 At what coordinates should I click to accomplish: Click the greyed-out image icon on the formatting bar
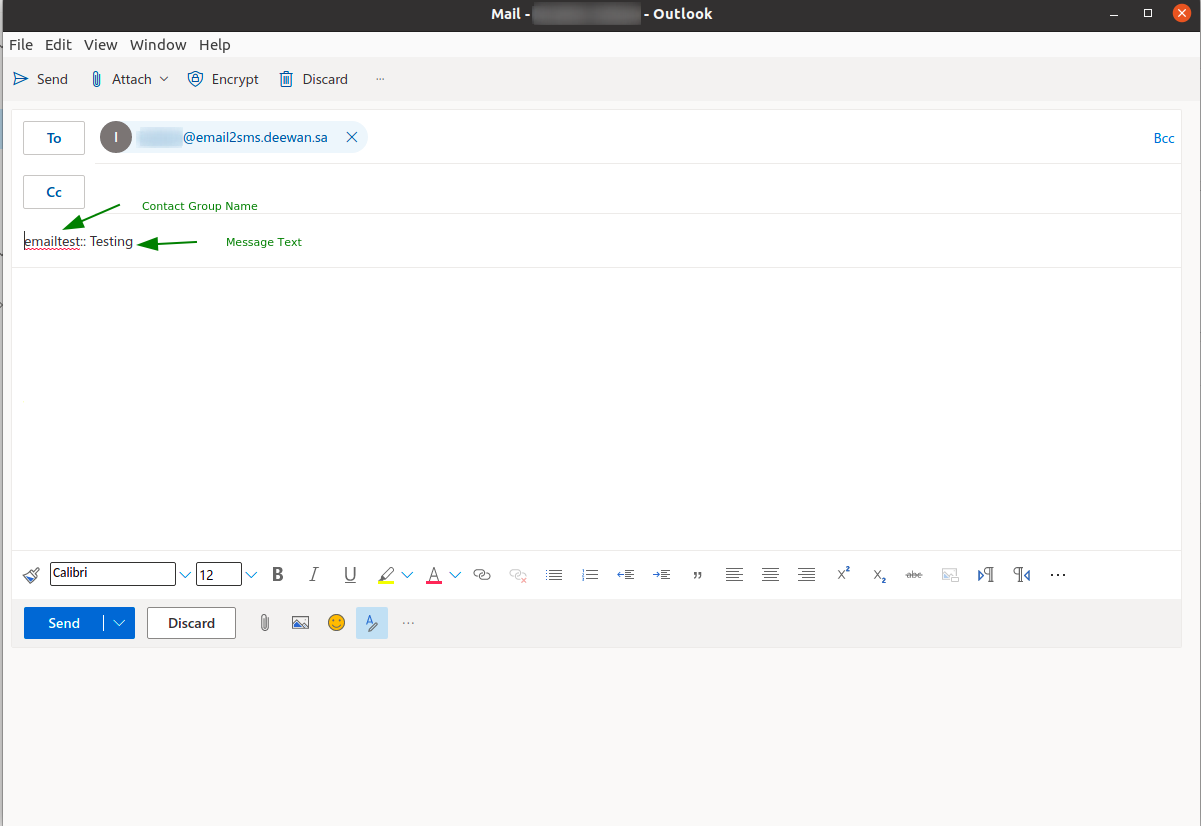click(950, 575)
